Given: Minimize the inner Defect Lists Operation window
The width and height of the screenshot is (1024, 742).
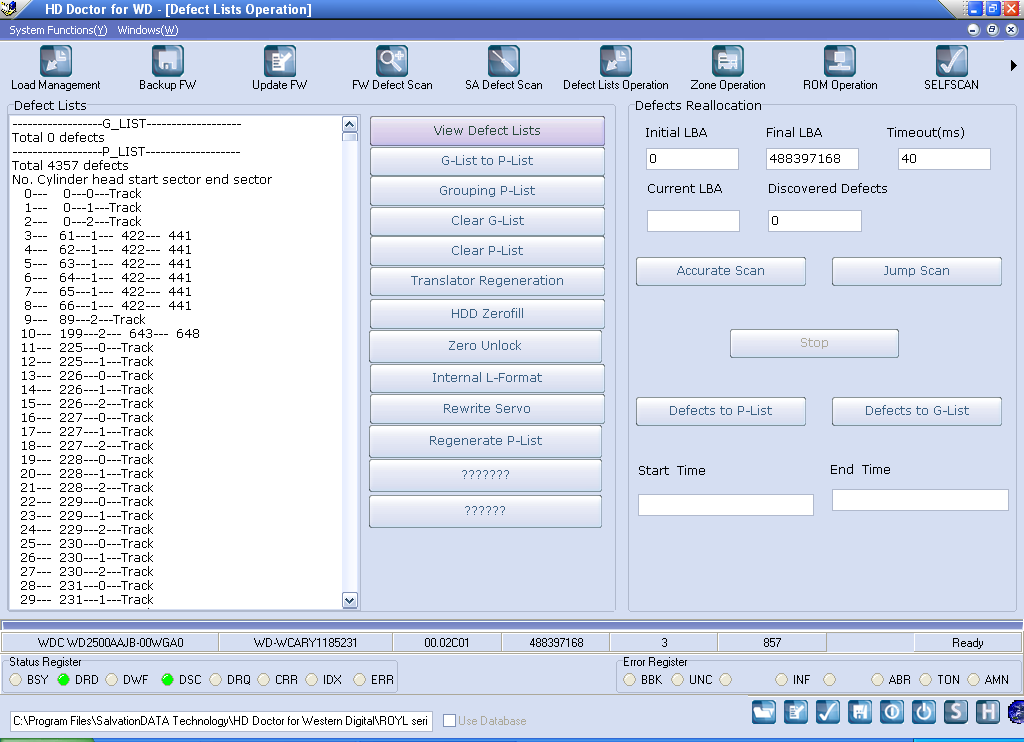Looking at the screenshot, I should 974,30.
